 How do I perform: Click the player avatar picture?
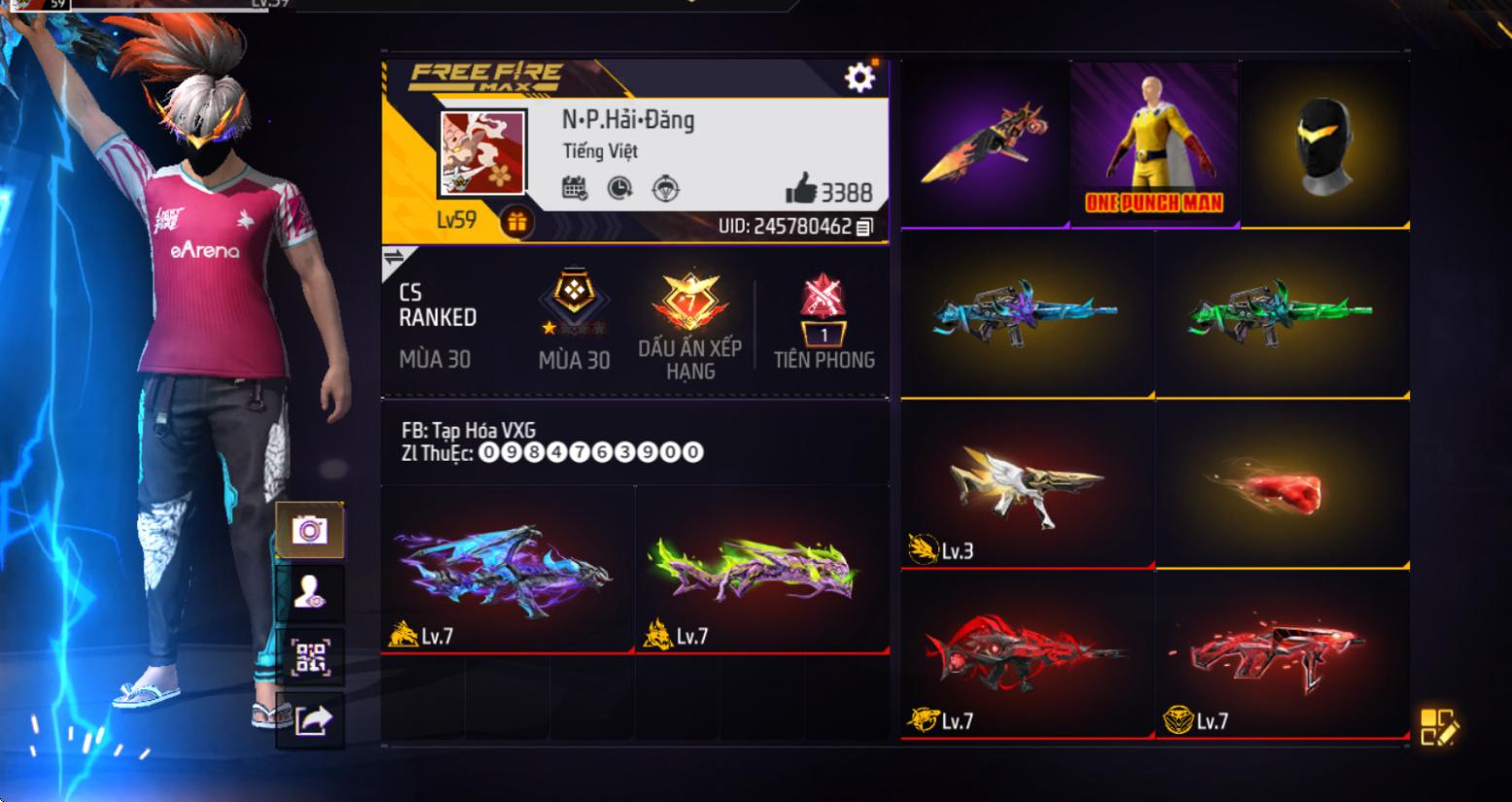pyautogui.click(x=483, y=154)
